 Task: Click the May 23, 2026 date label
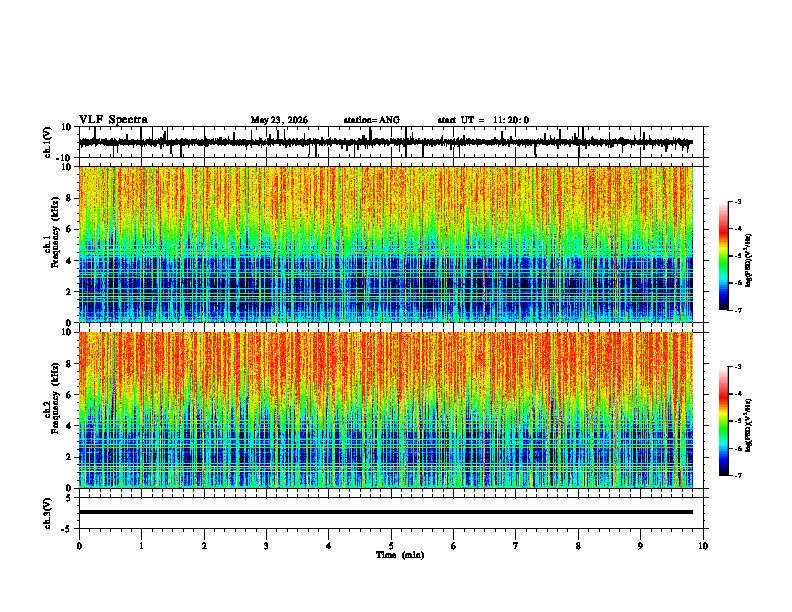[279, 120]
